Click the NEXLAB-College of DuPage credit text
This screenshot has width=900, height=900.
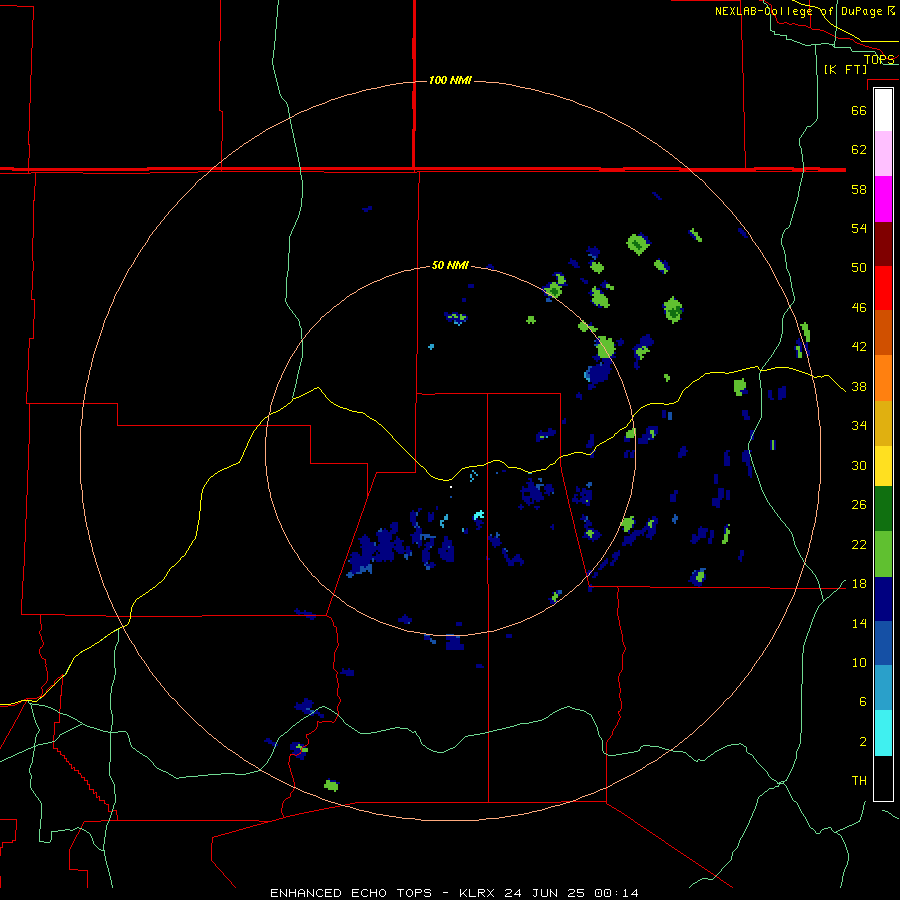pos(805,11)
